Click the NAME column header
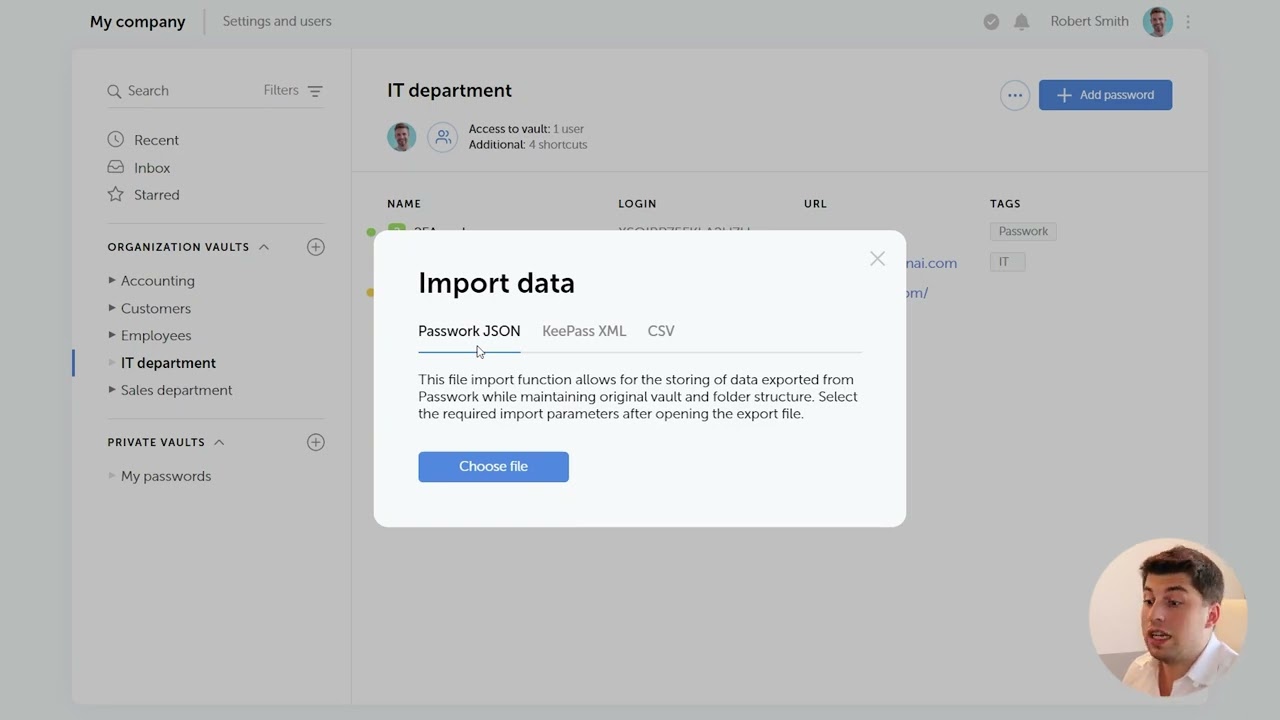The width and height of the screenshot is (1280, 720). (x=404, y=204)
